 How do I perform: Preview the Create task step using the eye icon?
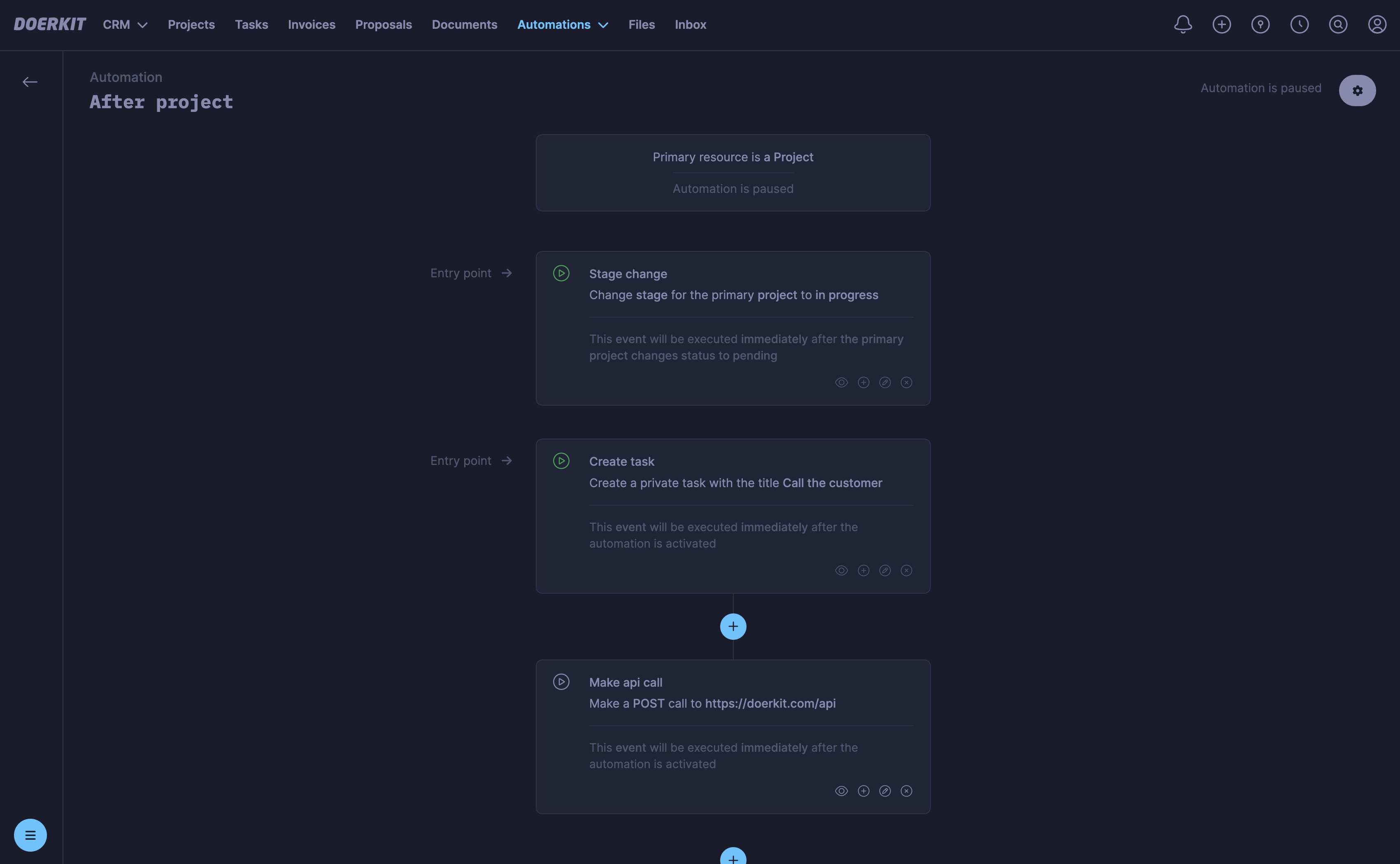(x=841, y=570)
